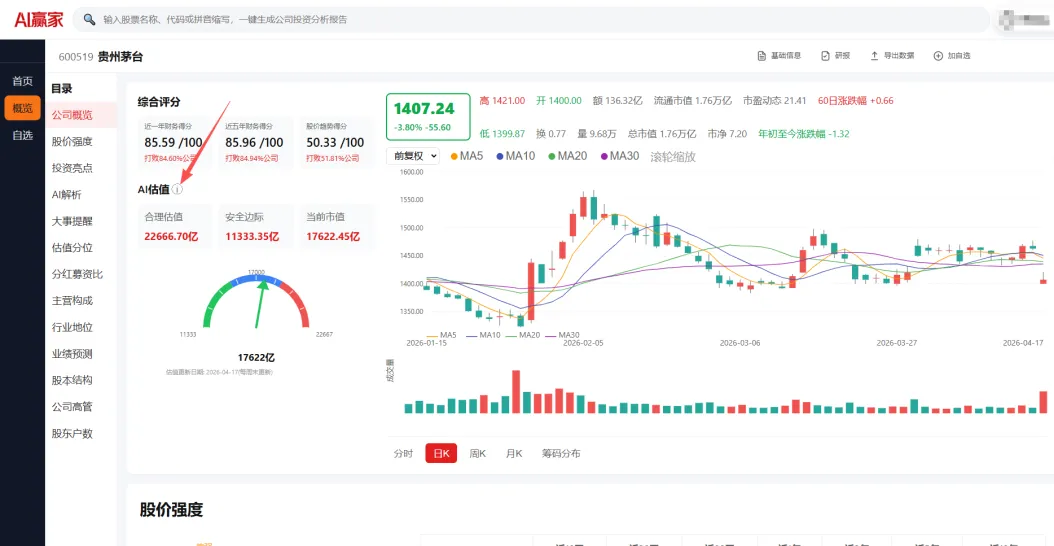Image resolution: width=1054 pixels, height=546 pixels.
Task: Click 安全边际 11333.35亿 card
Action: 255,227
